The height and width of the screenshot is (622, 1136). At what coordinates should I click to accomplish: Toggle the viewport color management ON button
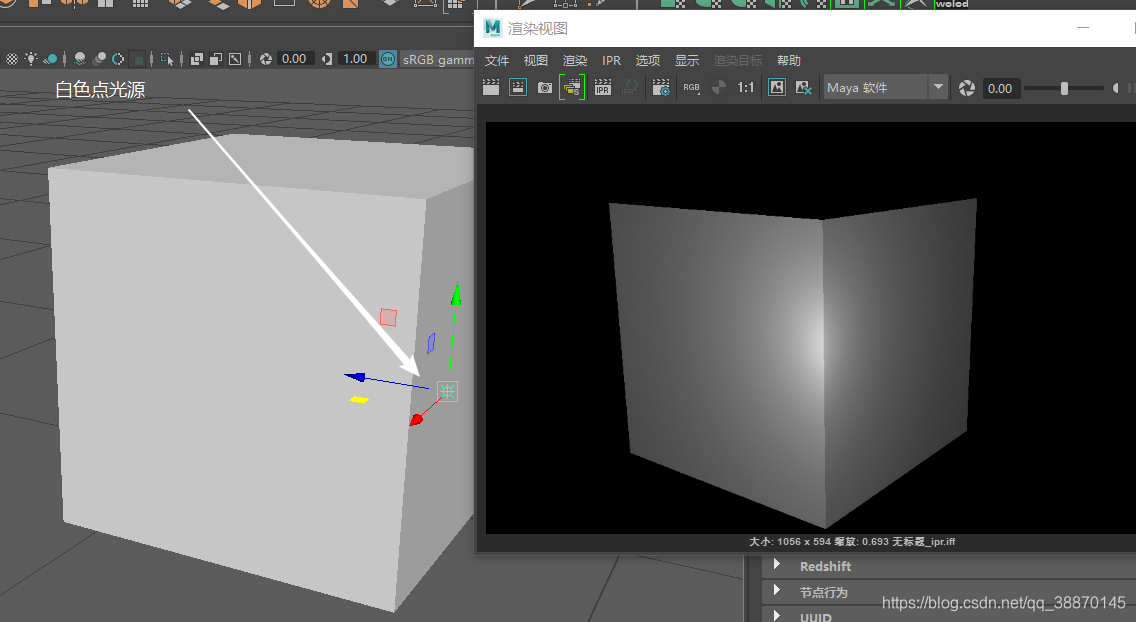[388, 59]
